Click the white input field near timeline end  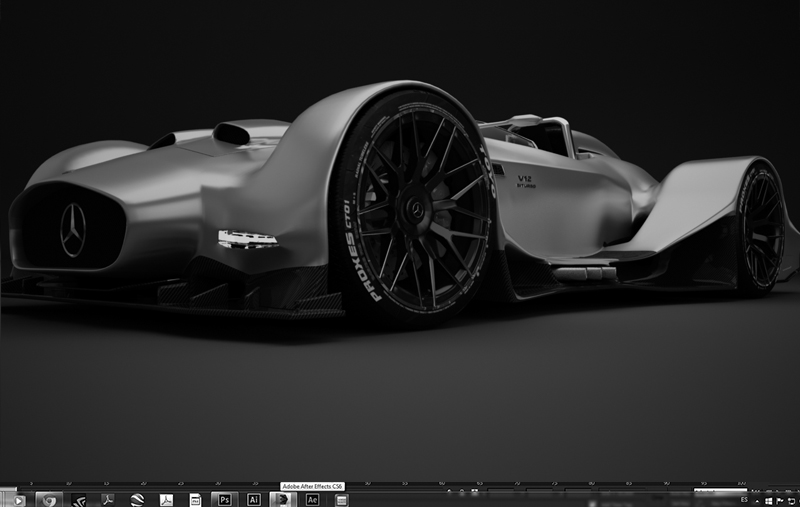(720, 491)
